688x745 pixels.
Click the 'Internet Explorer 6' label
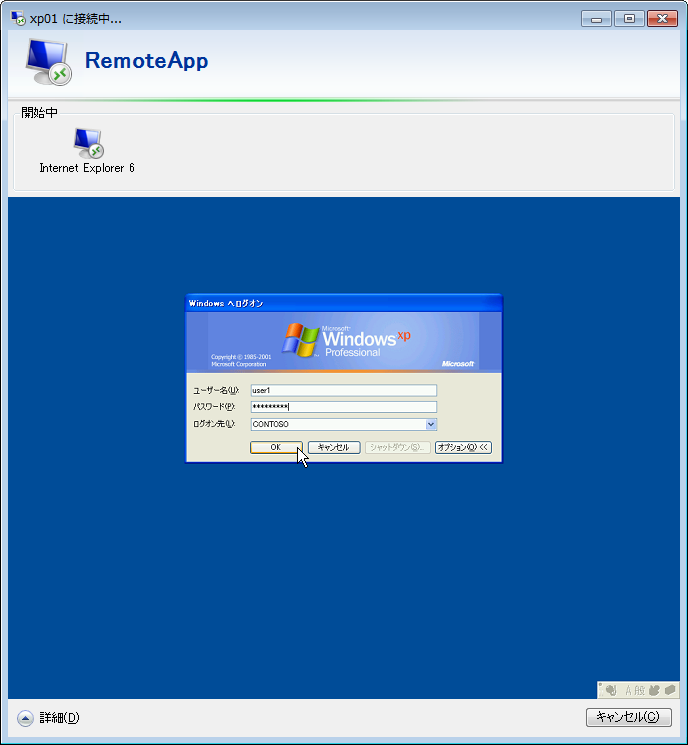87,168
